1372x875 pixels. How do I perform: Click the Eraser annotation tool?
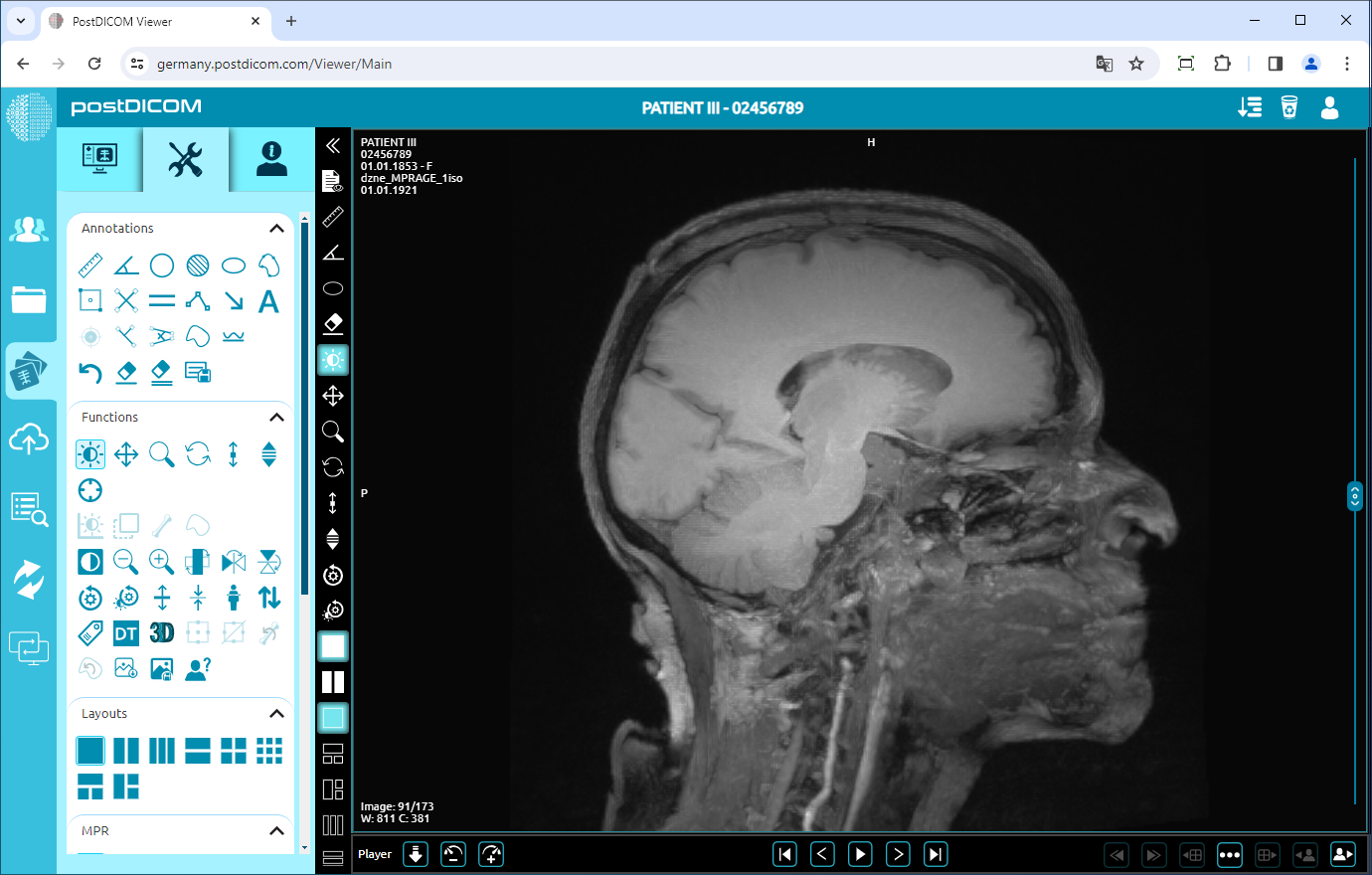(125, 372)
